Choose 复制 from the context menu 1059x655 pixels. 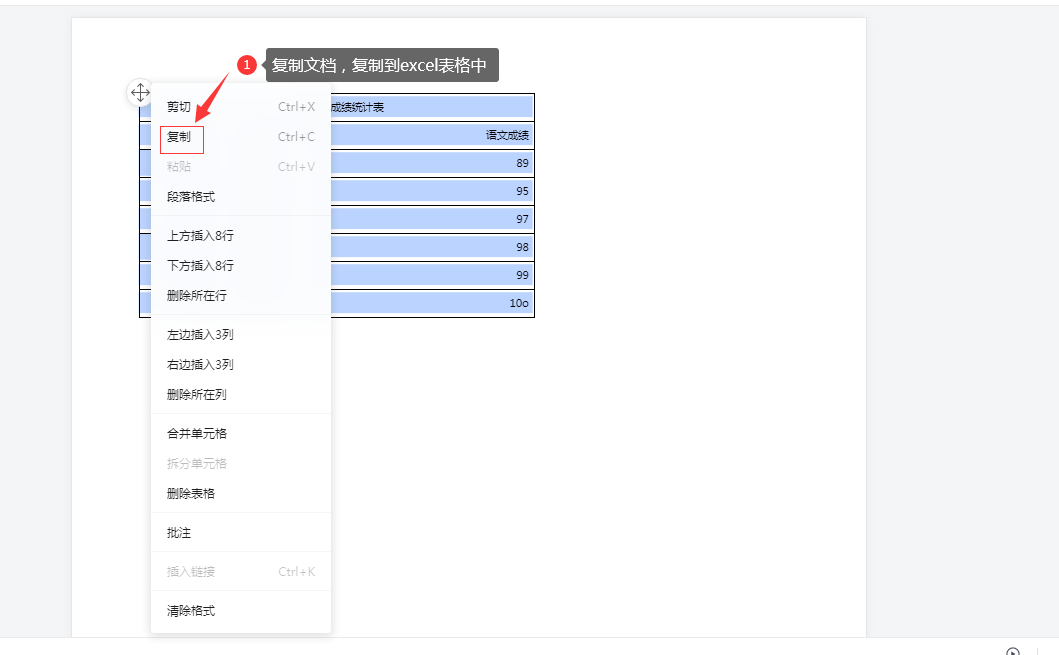click(240, 136)
